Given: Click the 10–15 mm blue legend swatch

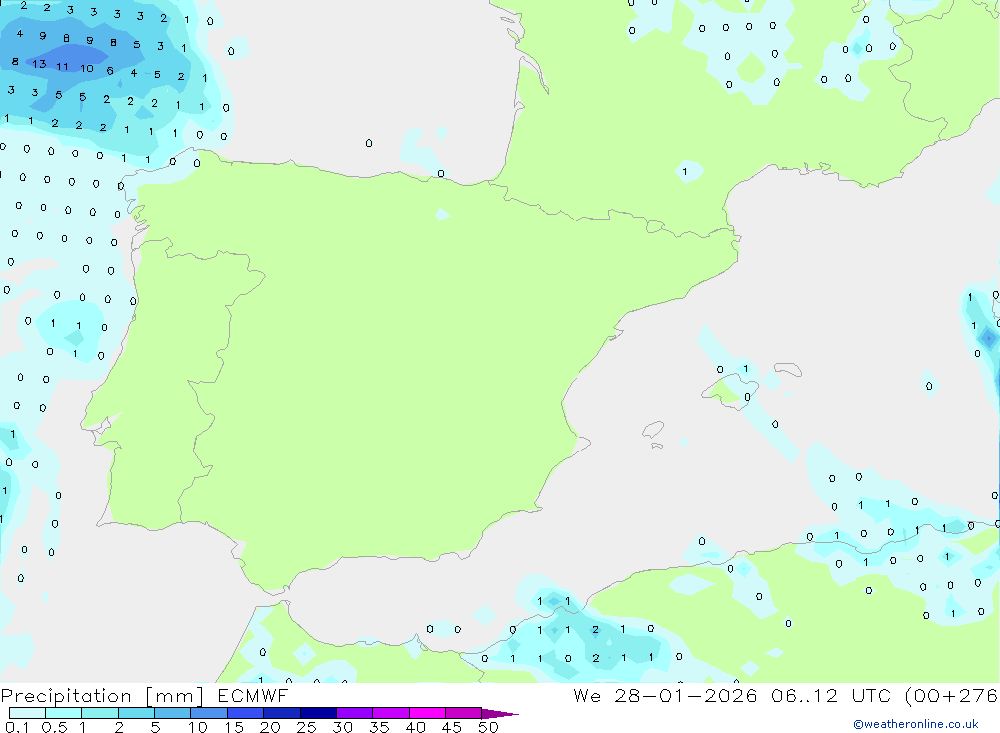Looking at the screenshot, I should [x=209, y=713].
